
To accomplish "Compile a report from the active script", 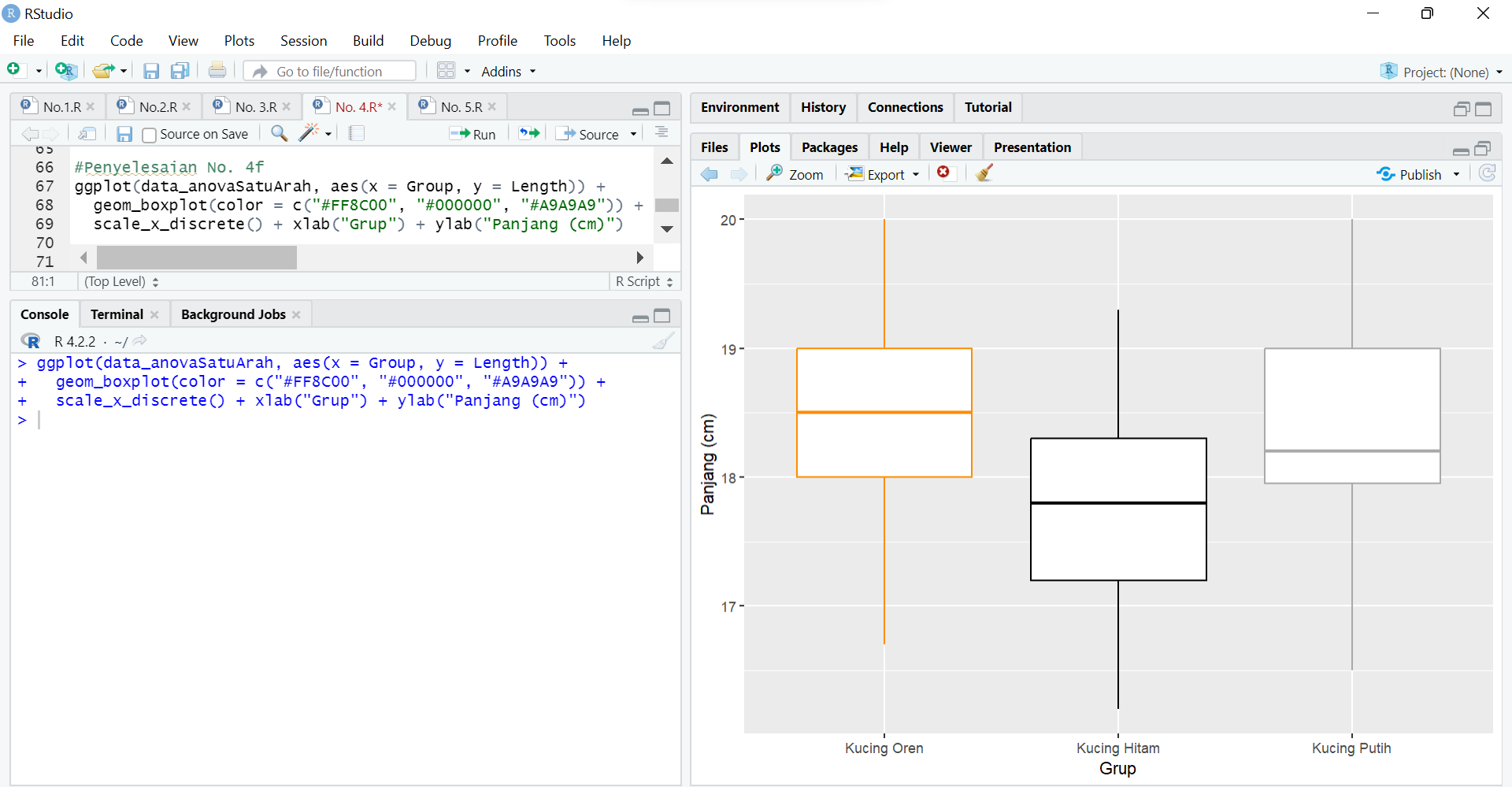I will tap(356, 133).
